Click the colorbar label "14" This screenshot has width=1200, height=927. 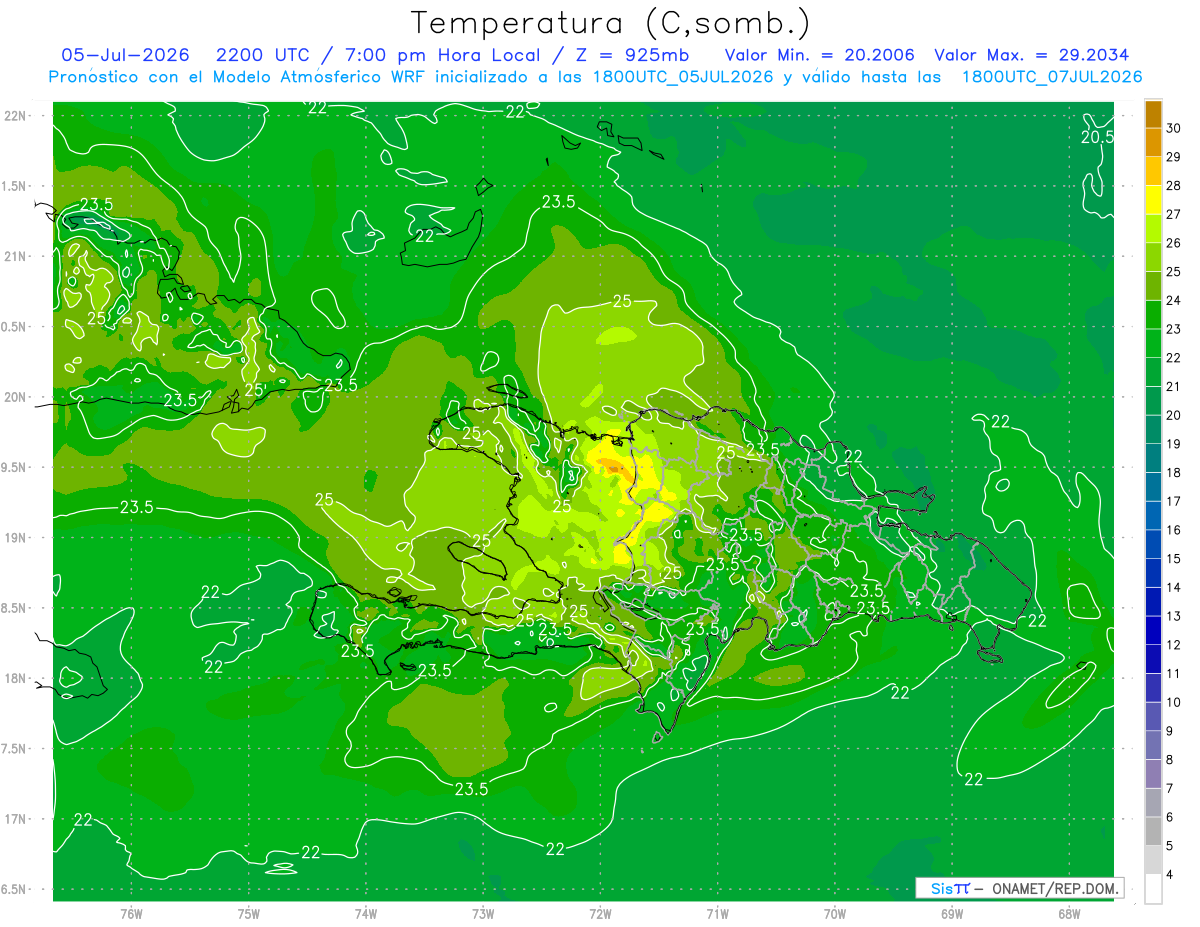1174,588
